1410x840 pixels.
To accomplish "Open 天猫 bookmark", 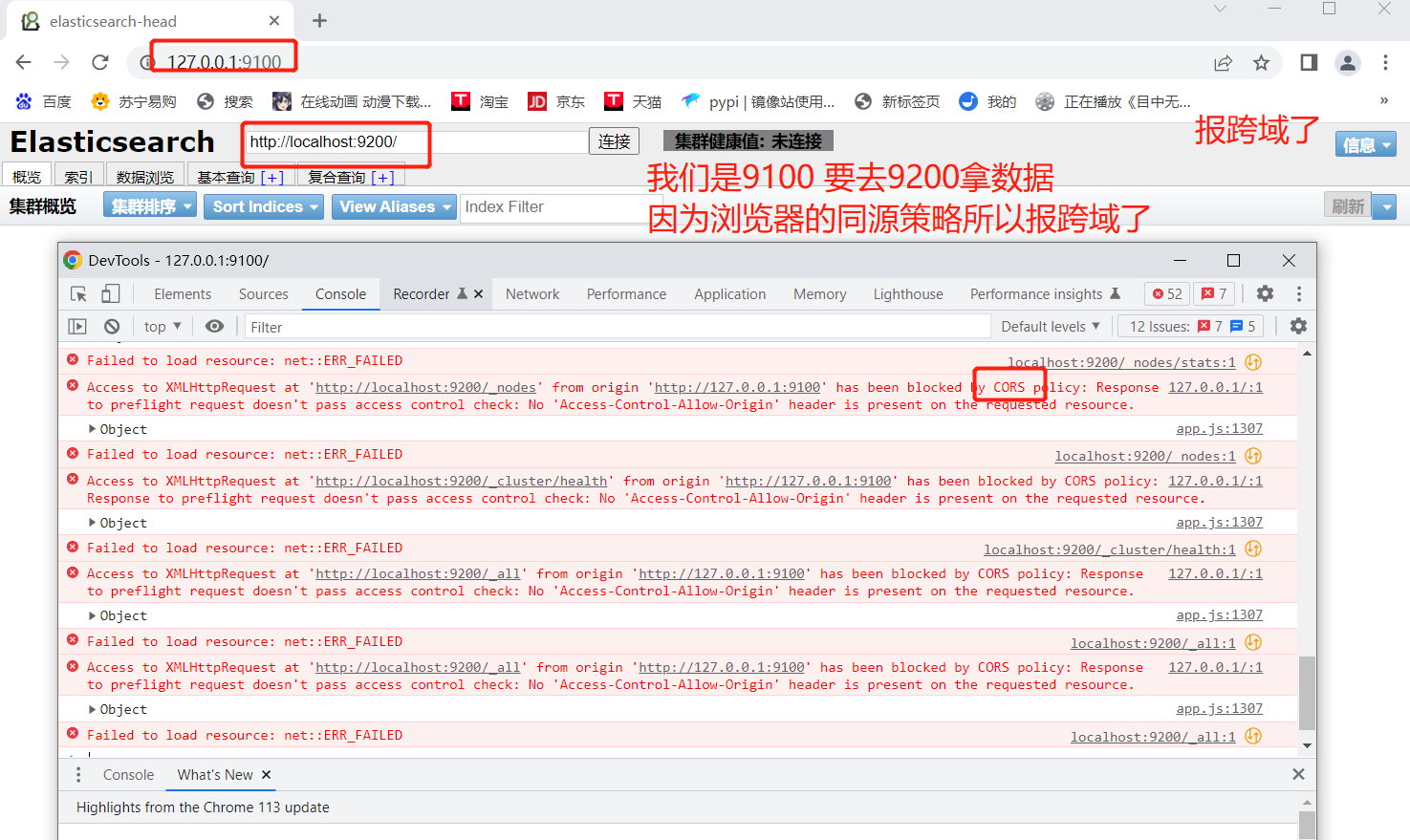I will pyautogui.click(x=633, y=101).
